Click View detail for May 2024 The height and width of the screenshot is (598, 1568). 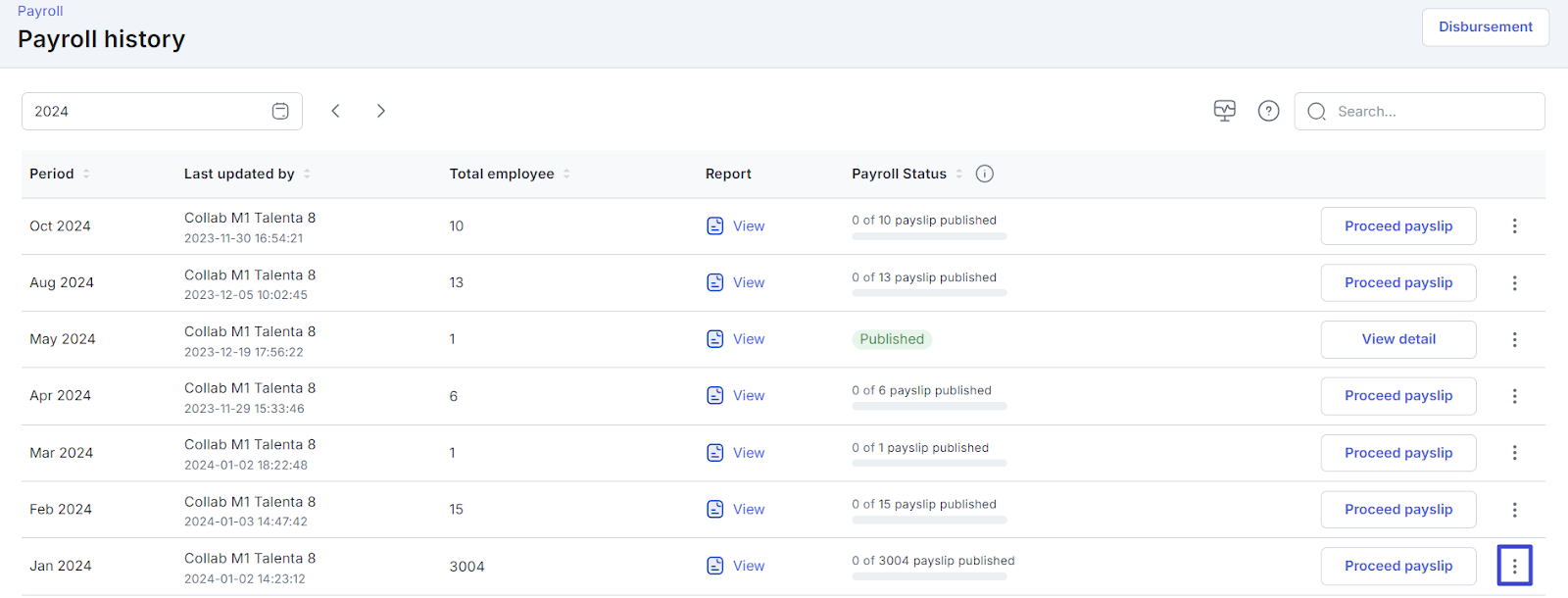(1397, 339)
